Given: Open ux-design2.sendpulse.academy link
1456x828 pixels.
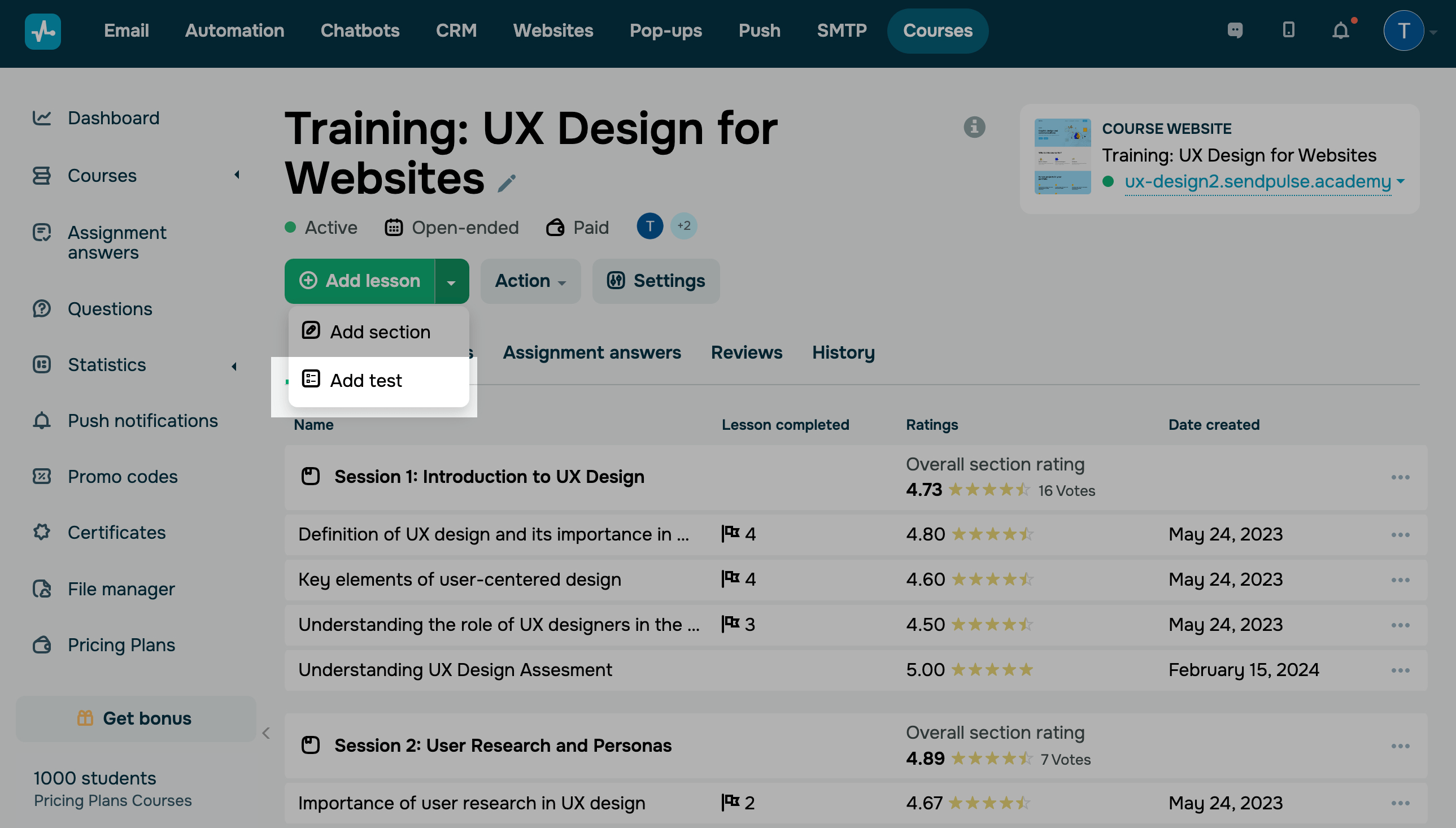Looking at the screenshot, I should point(1257,181).
